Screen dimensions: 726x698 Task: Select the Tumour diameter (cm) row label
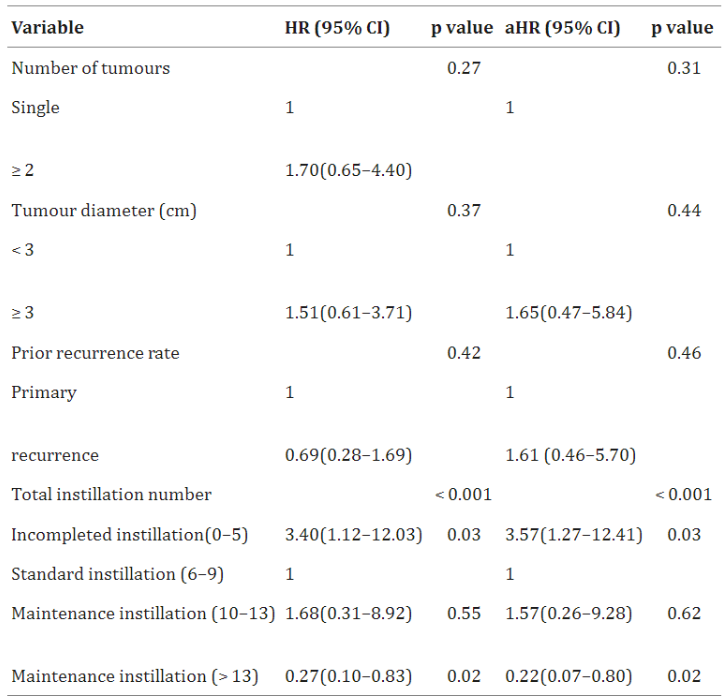pos(104,211)
